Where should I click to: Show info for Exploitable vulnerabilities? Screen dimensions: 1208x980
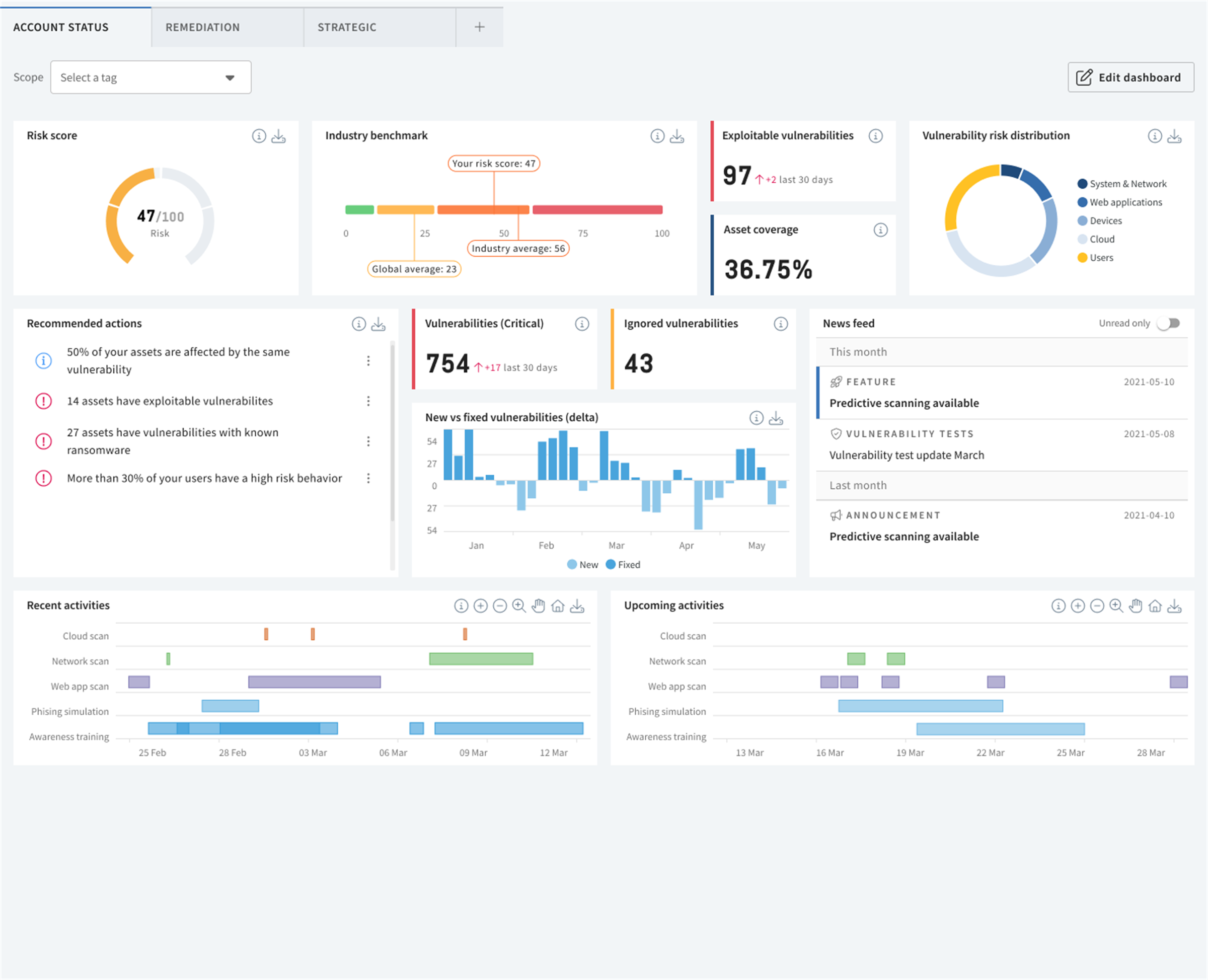875,136
